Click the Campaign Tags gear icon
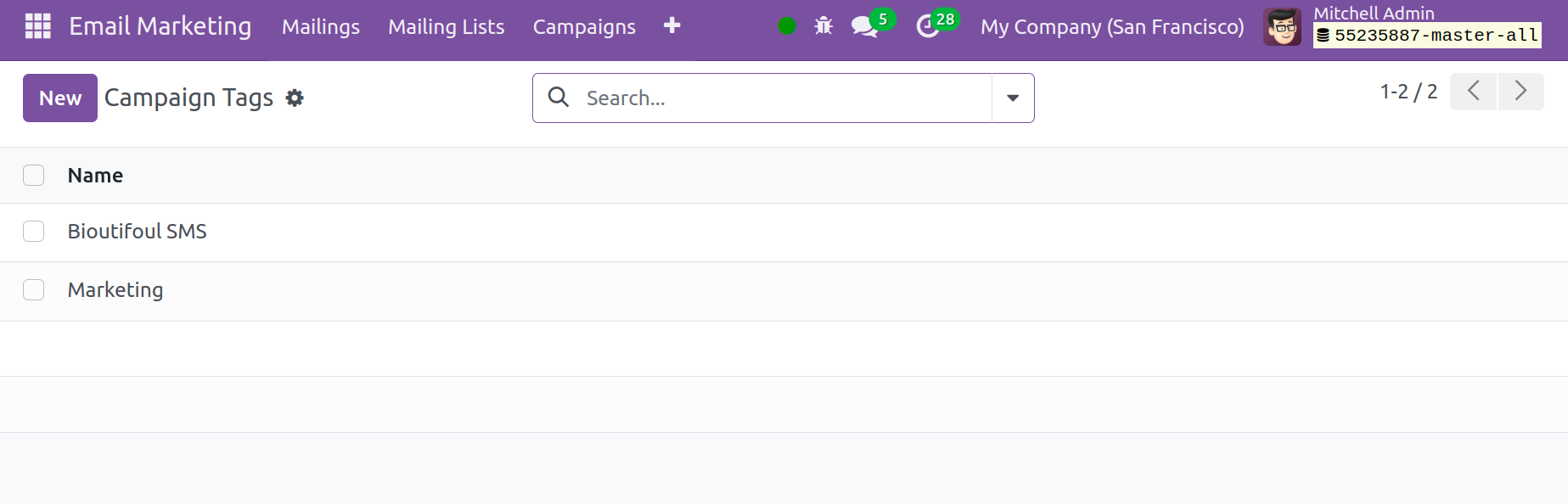This screenshot has height=504, width=1568. click(x=295, y=98)
